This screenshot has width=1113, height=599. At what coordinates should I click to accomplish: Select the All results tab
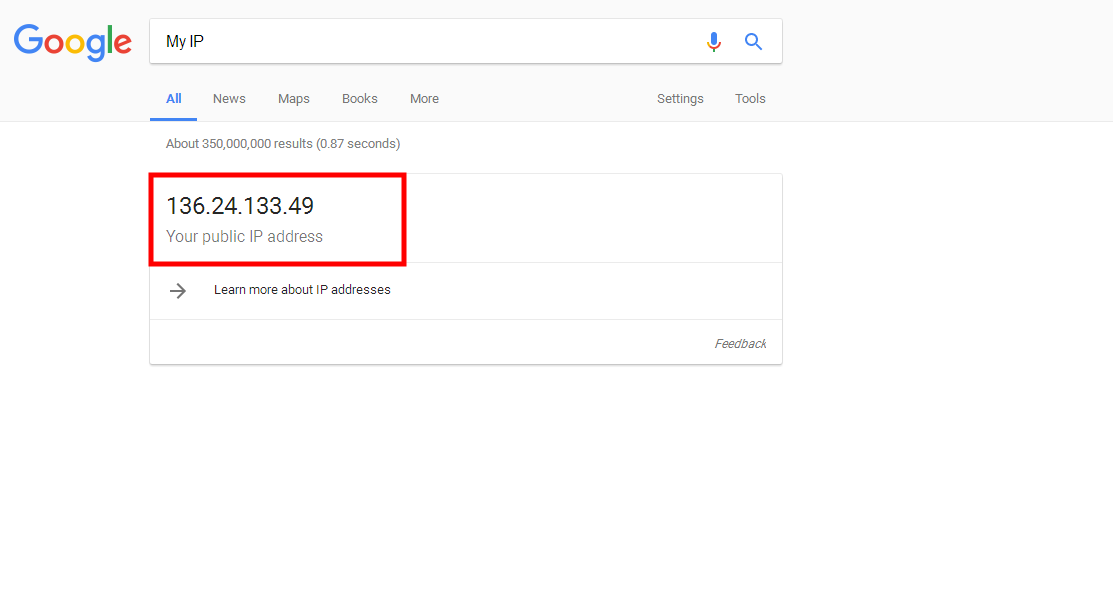[174, 99]
